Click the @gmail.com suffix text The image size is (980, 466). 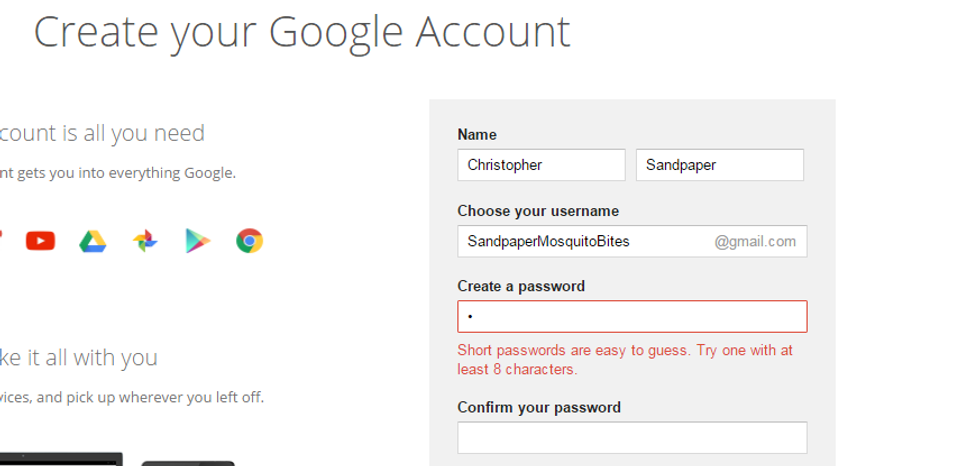[755, 241]
